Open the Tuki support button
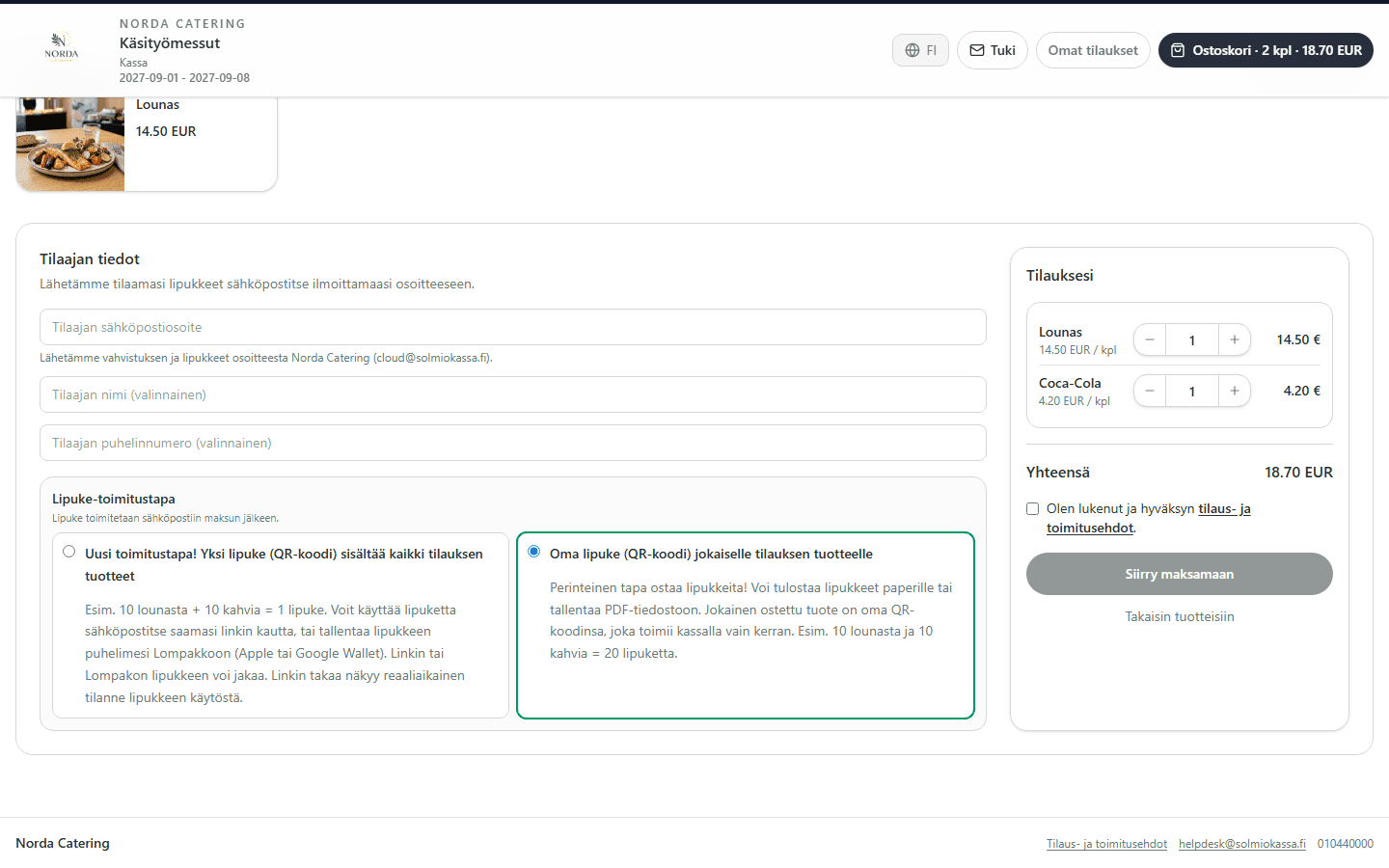Viewport: 1389px width, 868px height. click(x=993, y=50)
